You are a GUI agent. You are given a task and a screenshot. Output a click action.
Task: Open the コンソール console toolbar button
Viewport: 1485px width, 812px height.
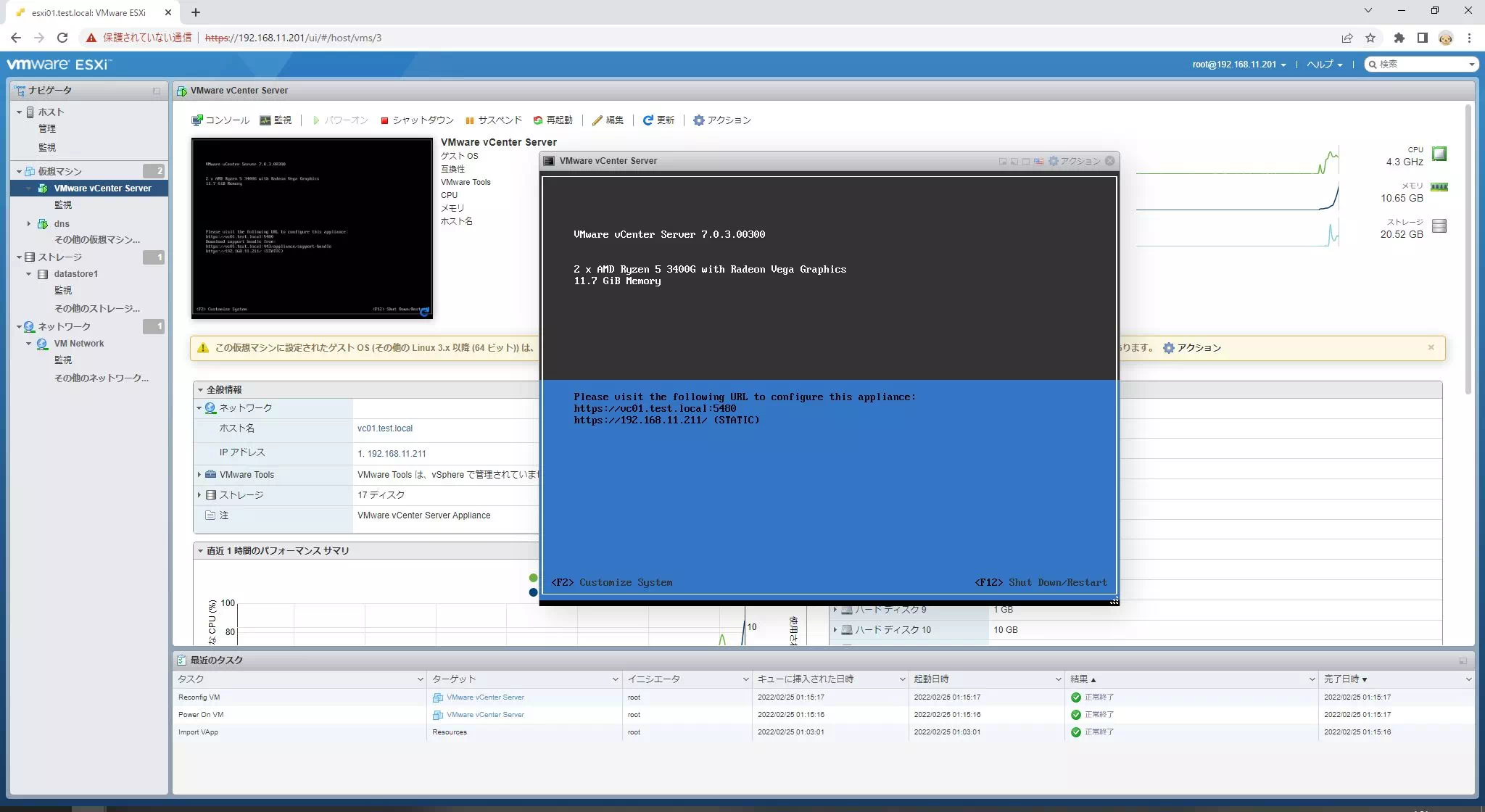pyautogui.click(x=220, y=120)
